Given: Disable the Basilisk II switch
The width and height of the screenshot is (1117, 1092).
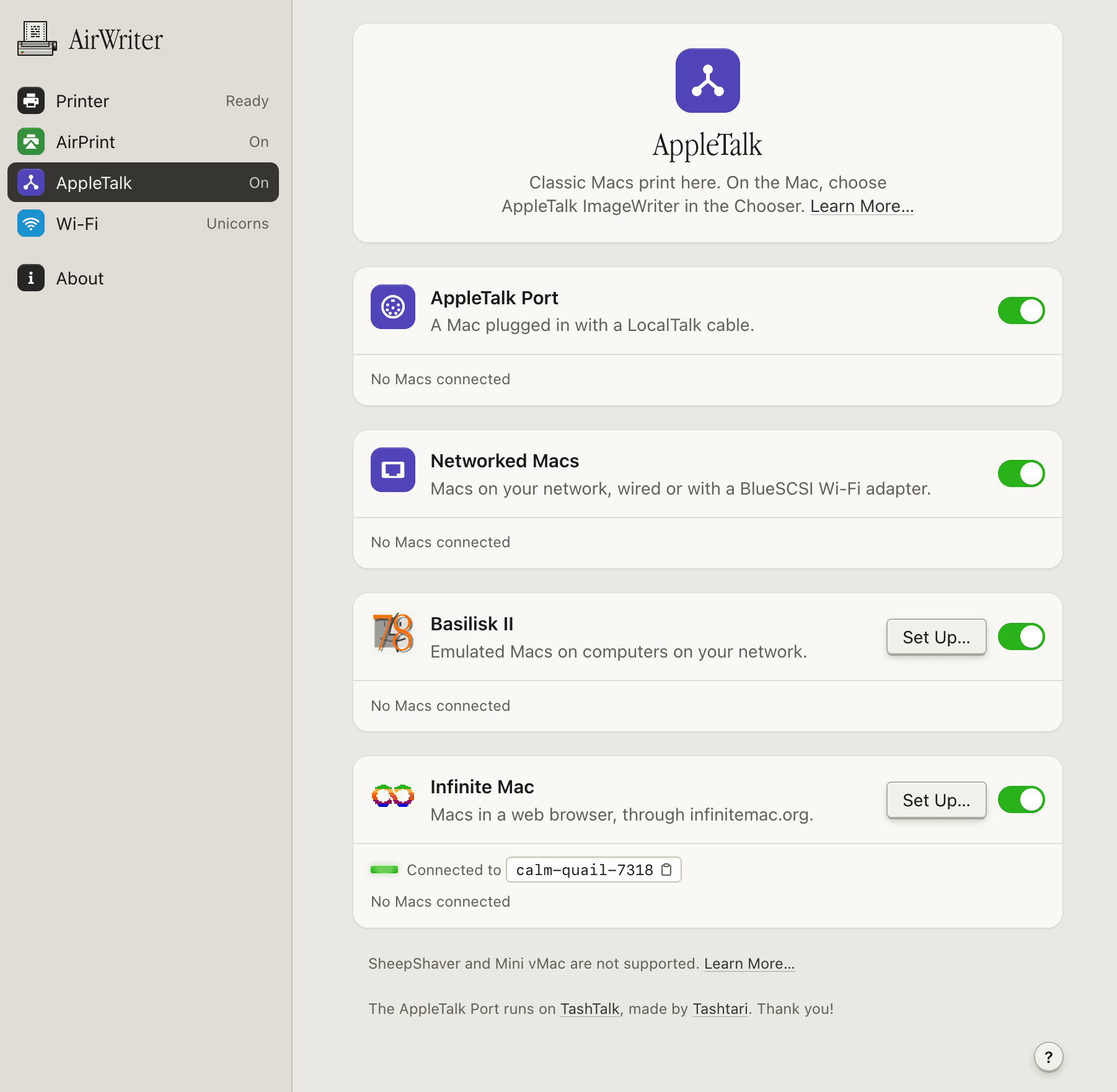Looking at the screenshot, I should pyautogui.click(x=1021, y=636).
